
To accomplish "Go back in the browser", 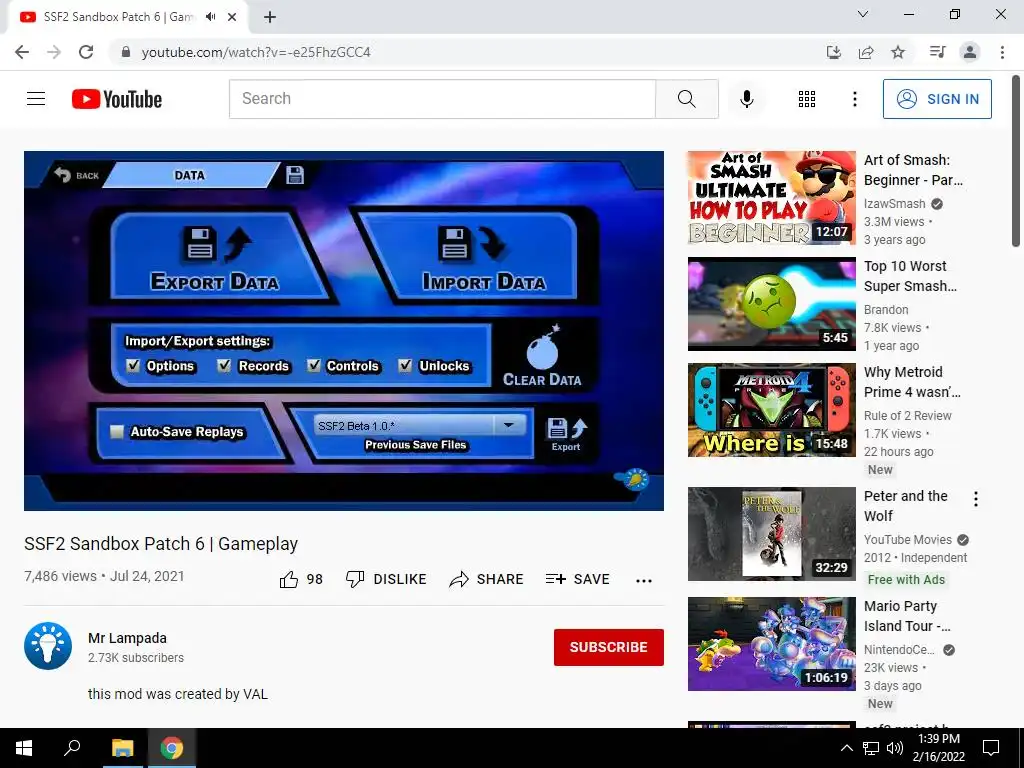I will pos(22,52).
